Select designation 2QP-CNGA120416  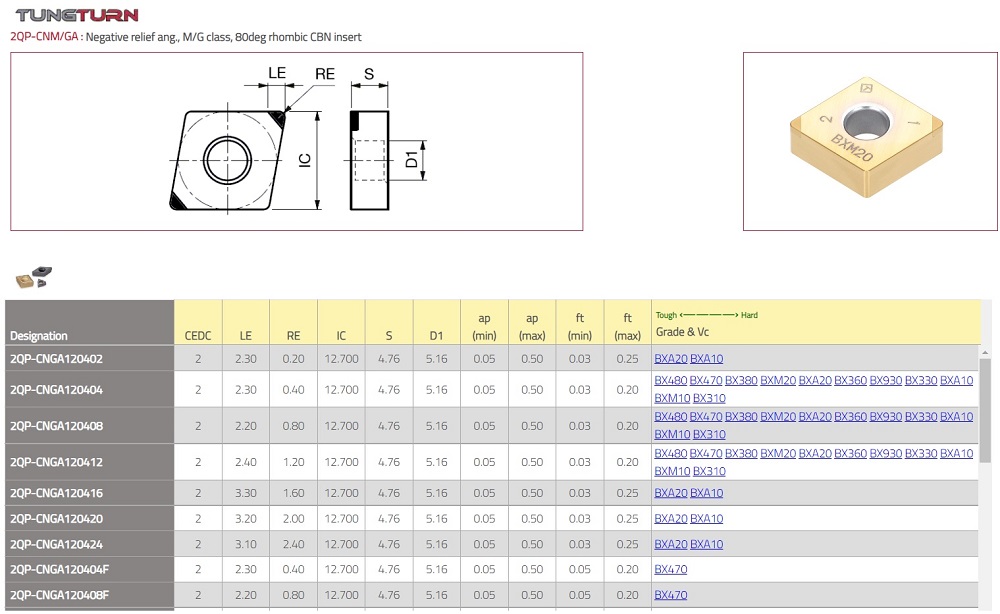[x=56, y=493]
